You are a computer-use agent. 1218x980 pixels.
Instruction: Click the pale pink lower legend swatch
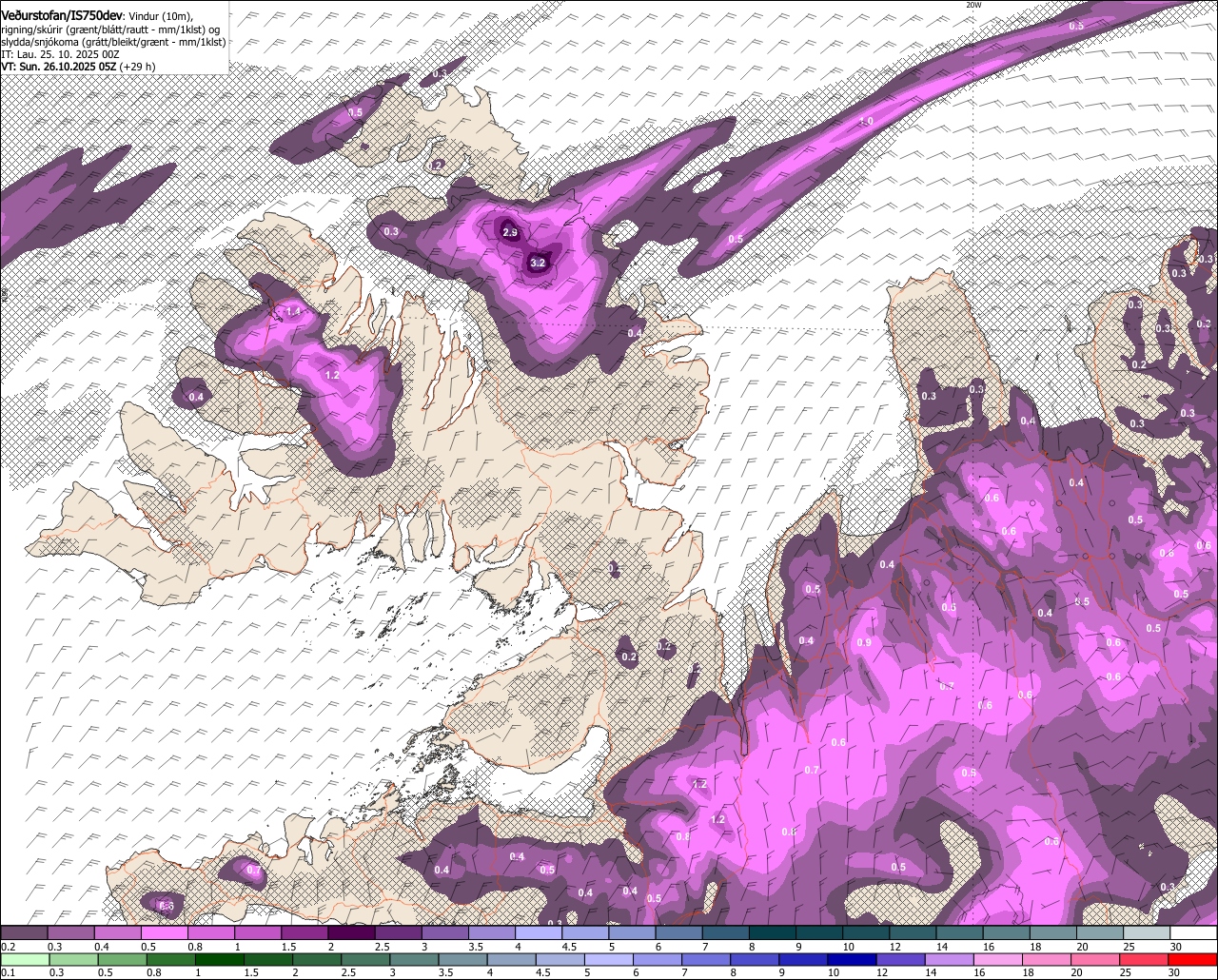pyautogui.click(x=999, y=959)
